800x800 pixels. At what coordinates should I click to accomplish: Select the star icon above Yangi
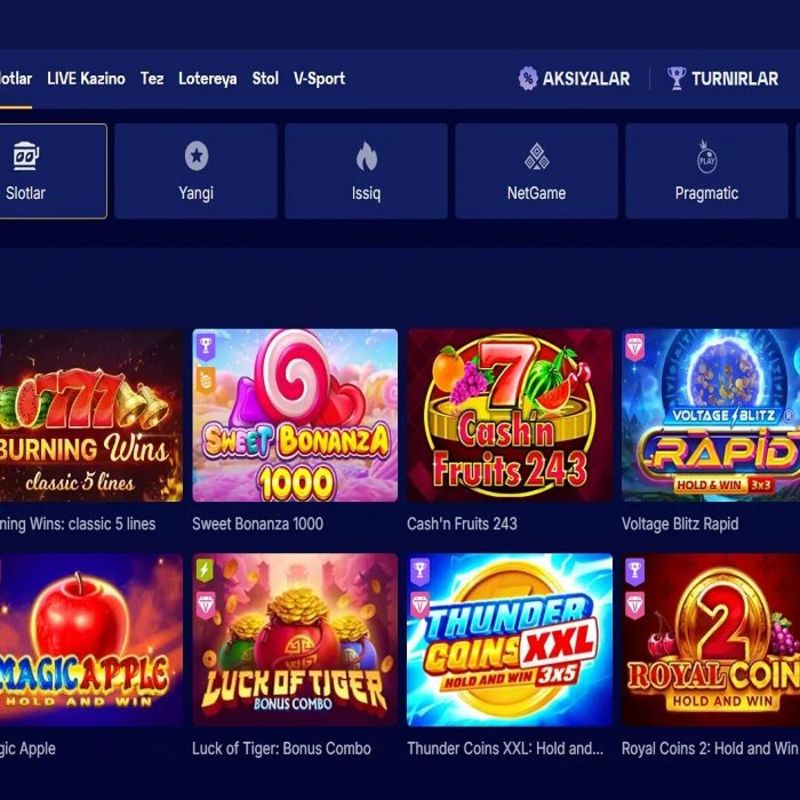click(196, 155)
